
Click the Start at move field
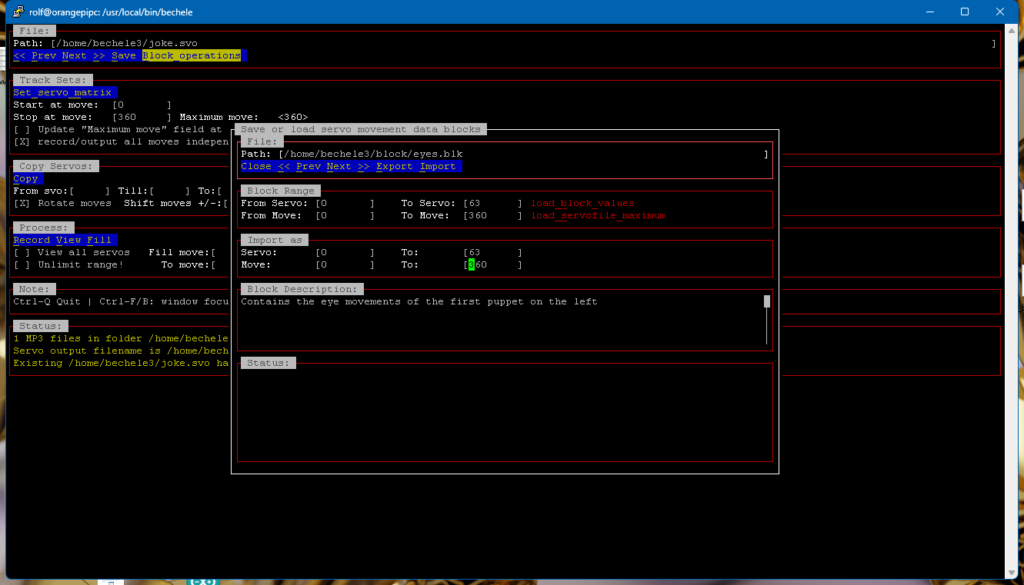(x=140, y=104)
